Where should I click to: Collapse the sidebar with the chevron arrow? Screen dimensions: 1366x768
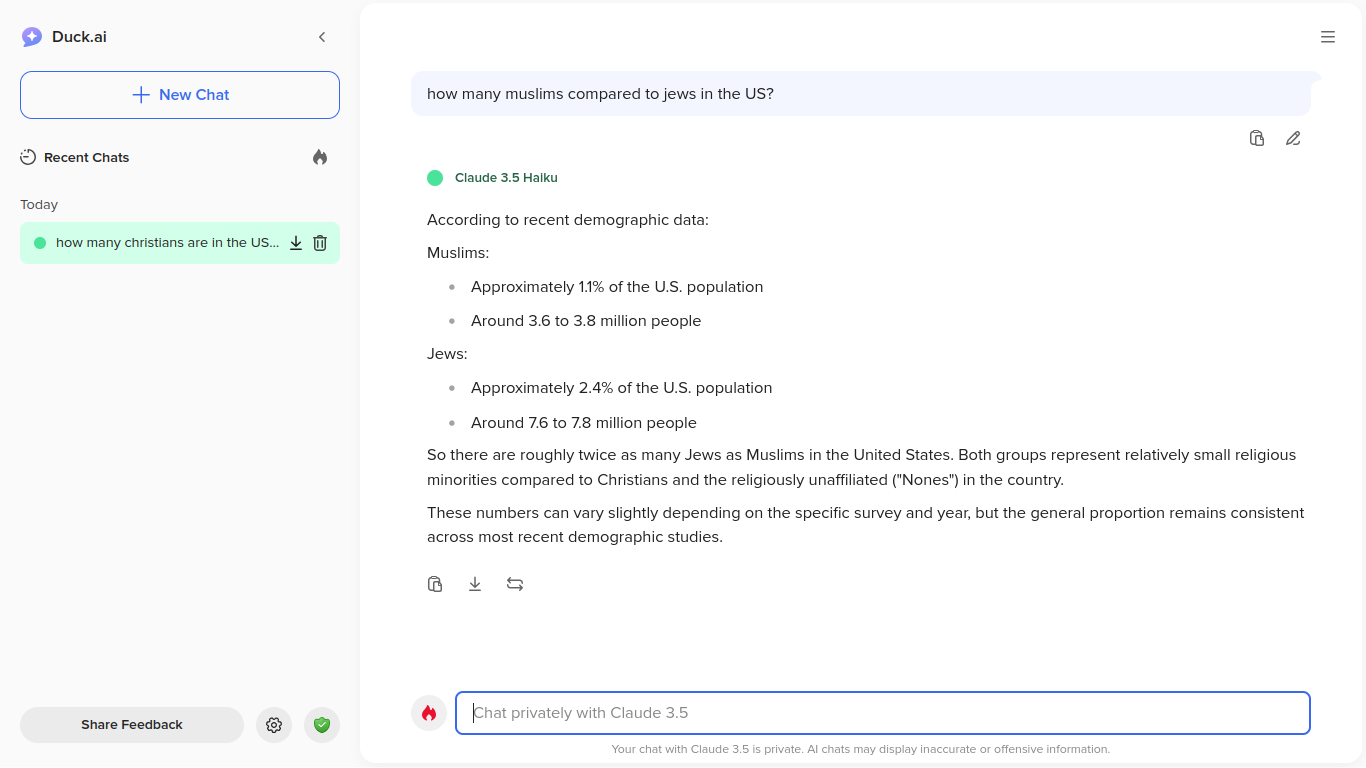click(322, 37)
